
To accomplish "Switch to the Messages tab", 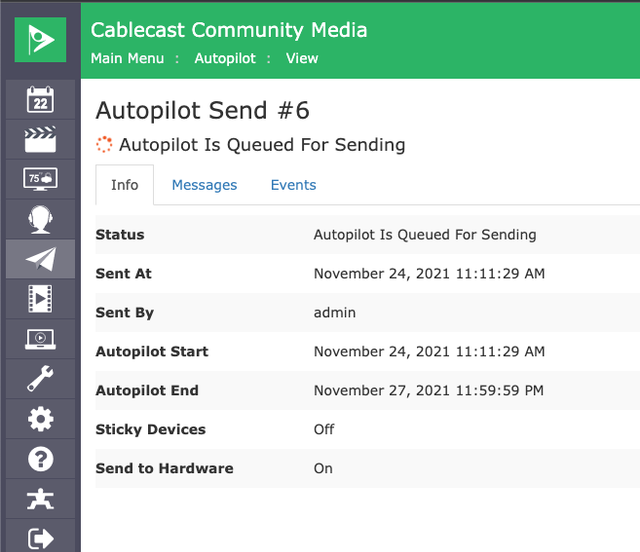I will [204, 185].
